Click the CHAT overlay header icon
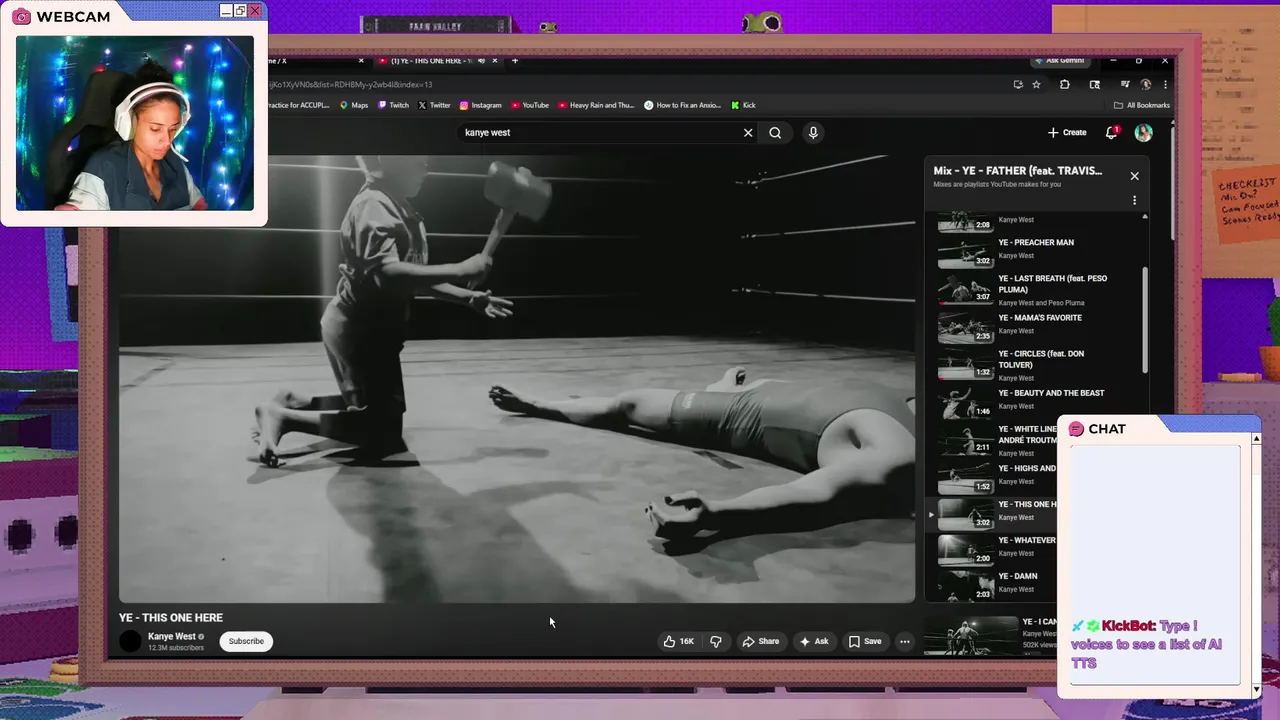 (1076, 429)
